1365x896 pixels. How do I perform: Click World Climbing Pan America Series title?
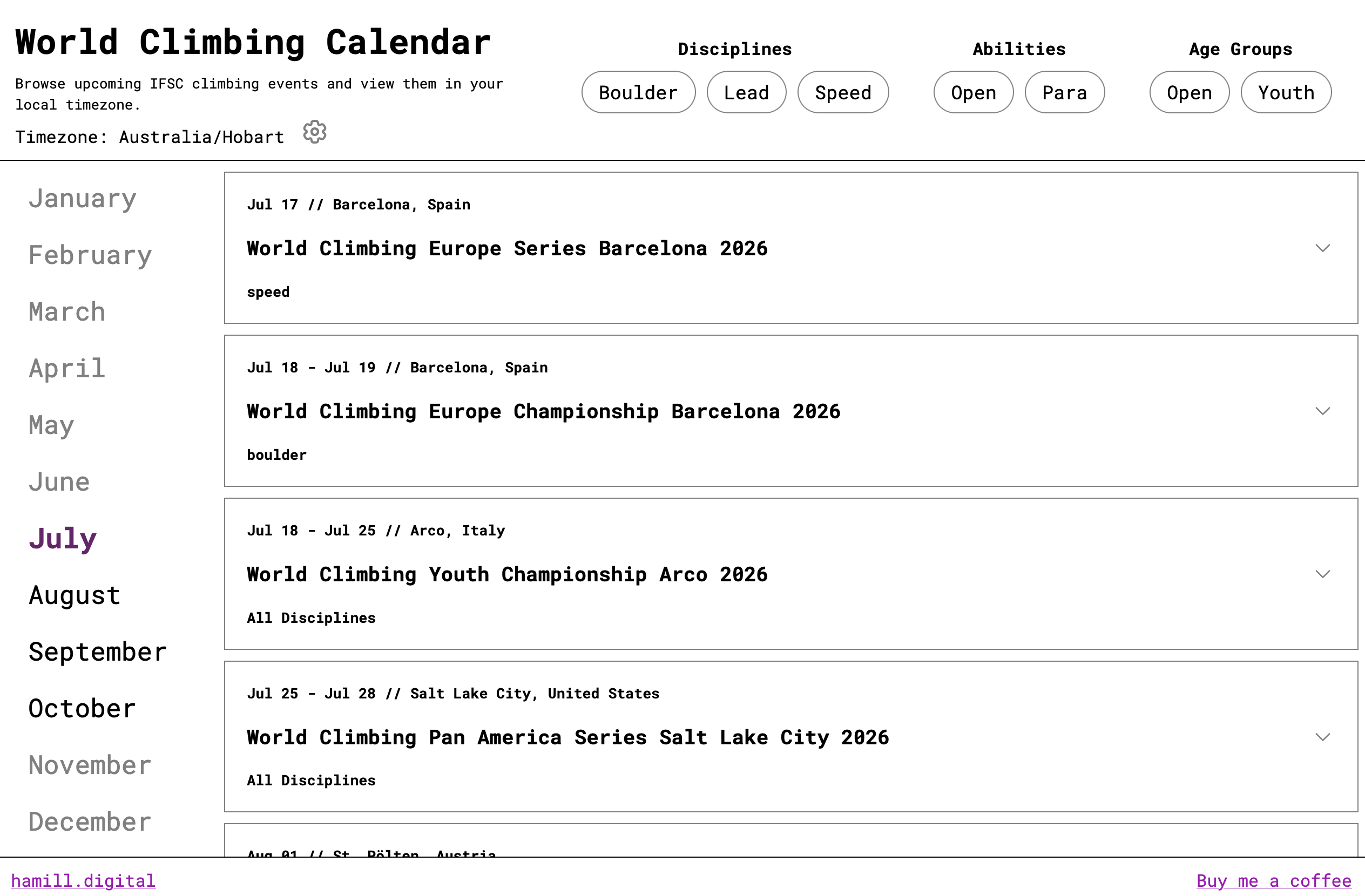568,737
